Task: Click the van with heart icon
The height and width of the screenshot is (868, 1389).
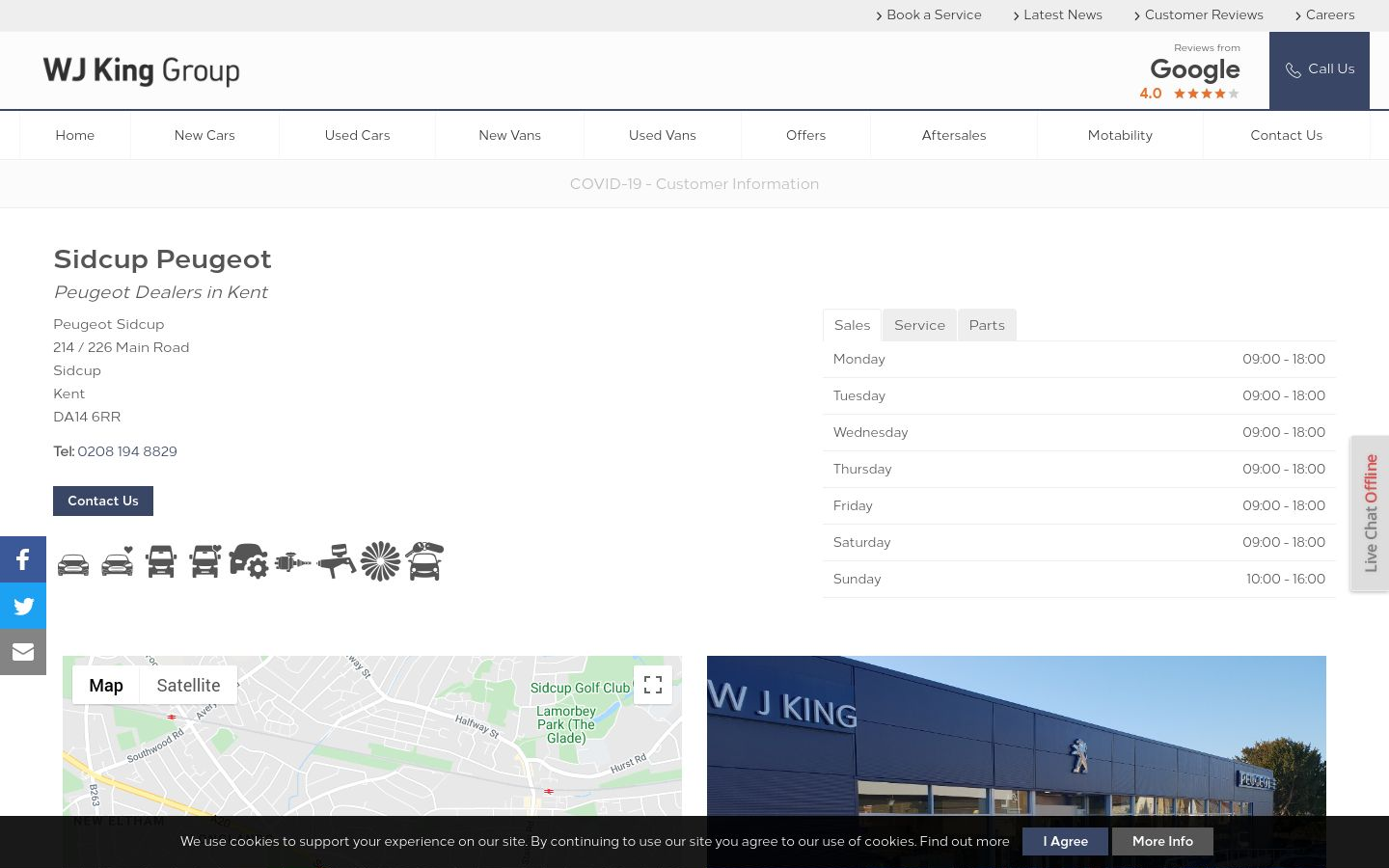Action: (204, 561)
